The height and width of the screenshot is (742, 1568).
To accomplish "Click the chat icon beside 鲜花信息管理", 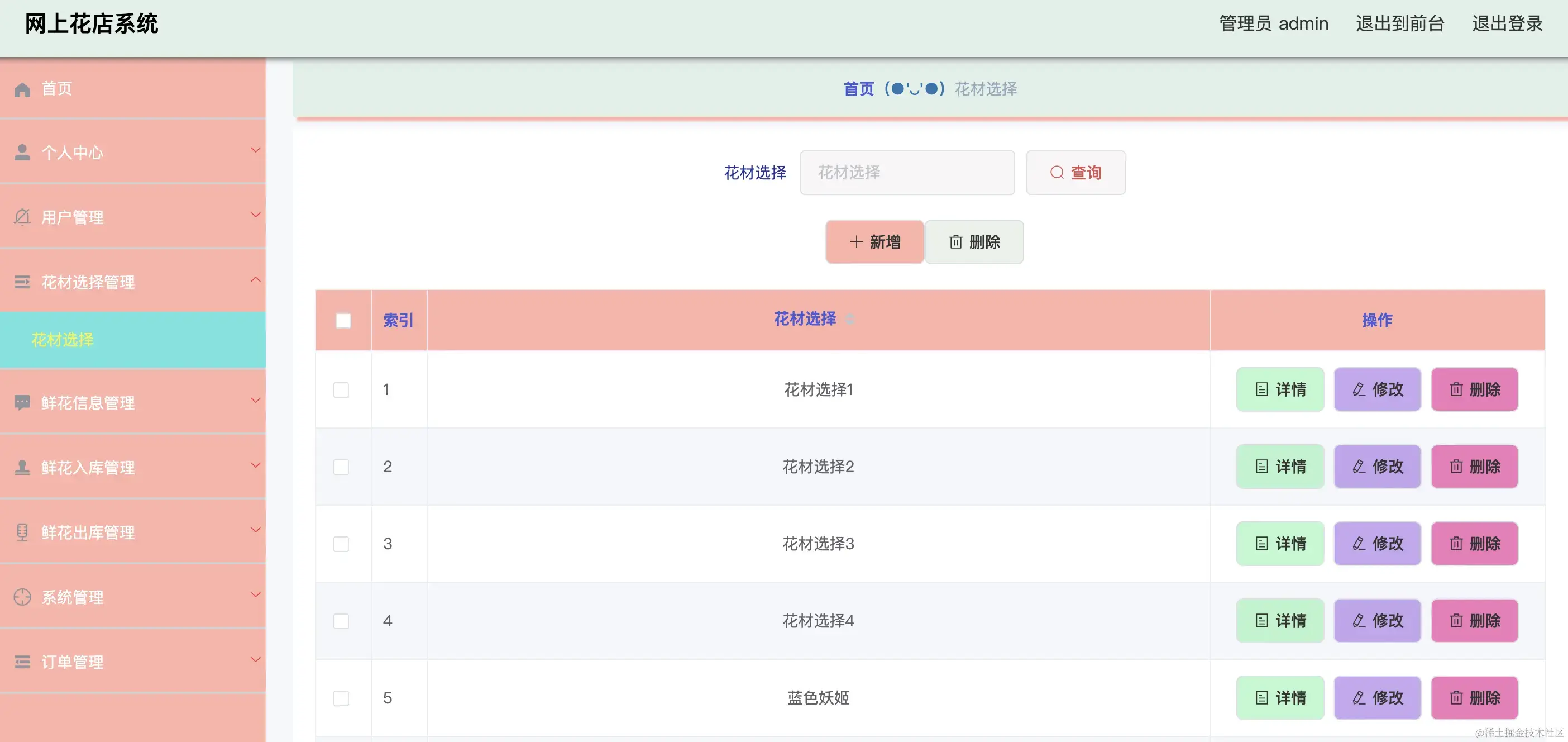I will pos(22,403).
